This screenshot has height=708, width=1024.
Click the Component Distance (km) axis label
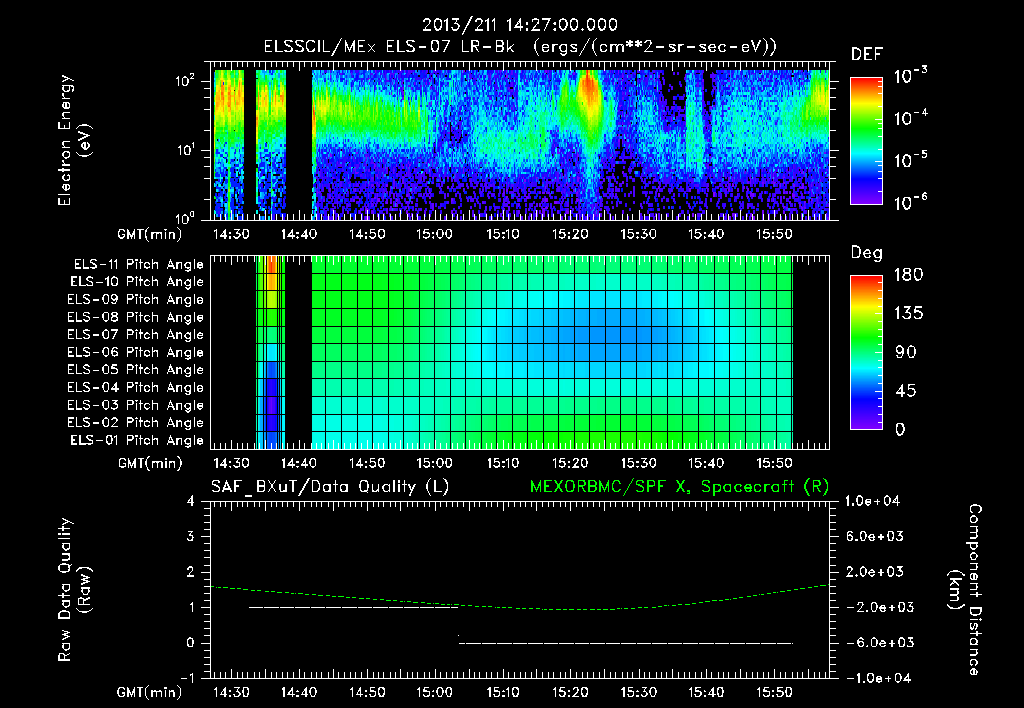(965, 590)
